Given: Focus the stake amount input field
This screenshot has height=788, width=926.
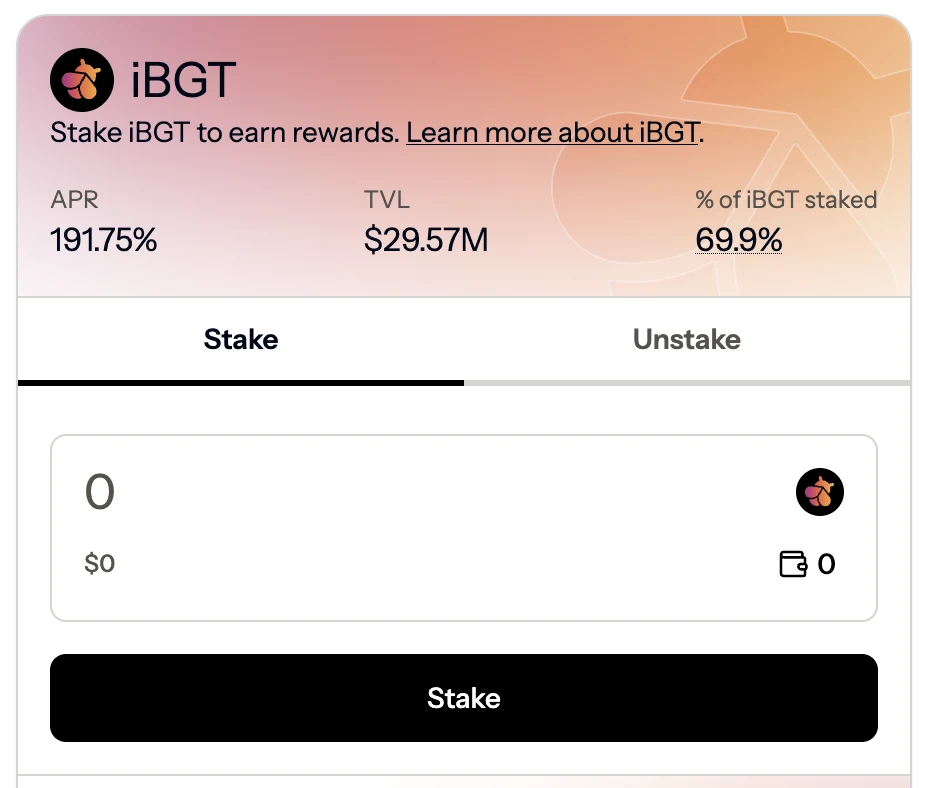Looking at the screenshot, I should (x=400, y=492).
